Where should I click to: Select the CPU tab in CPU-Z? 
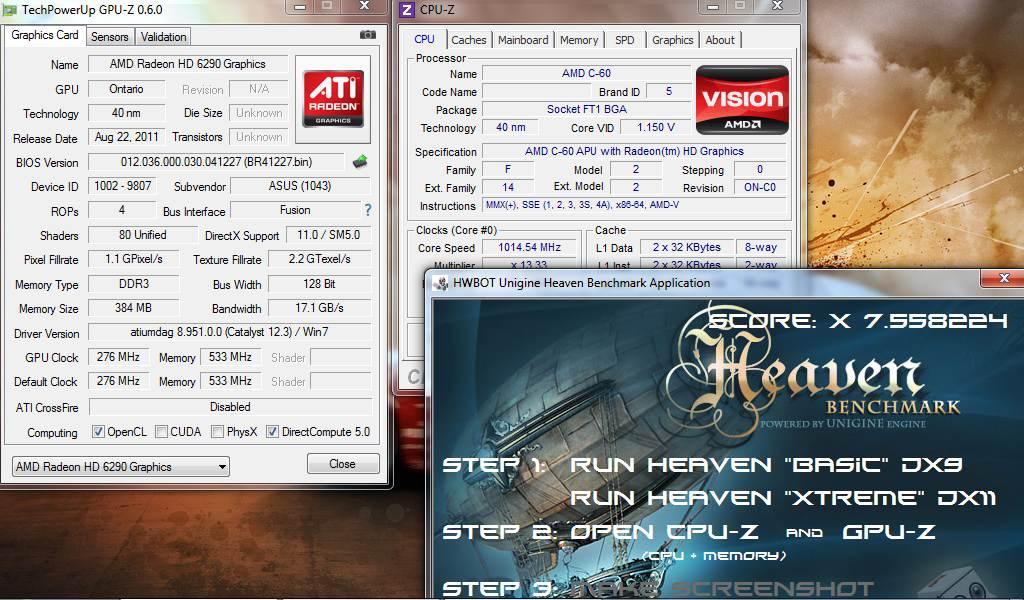(424, 39)
